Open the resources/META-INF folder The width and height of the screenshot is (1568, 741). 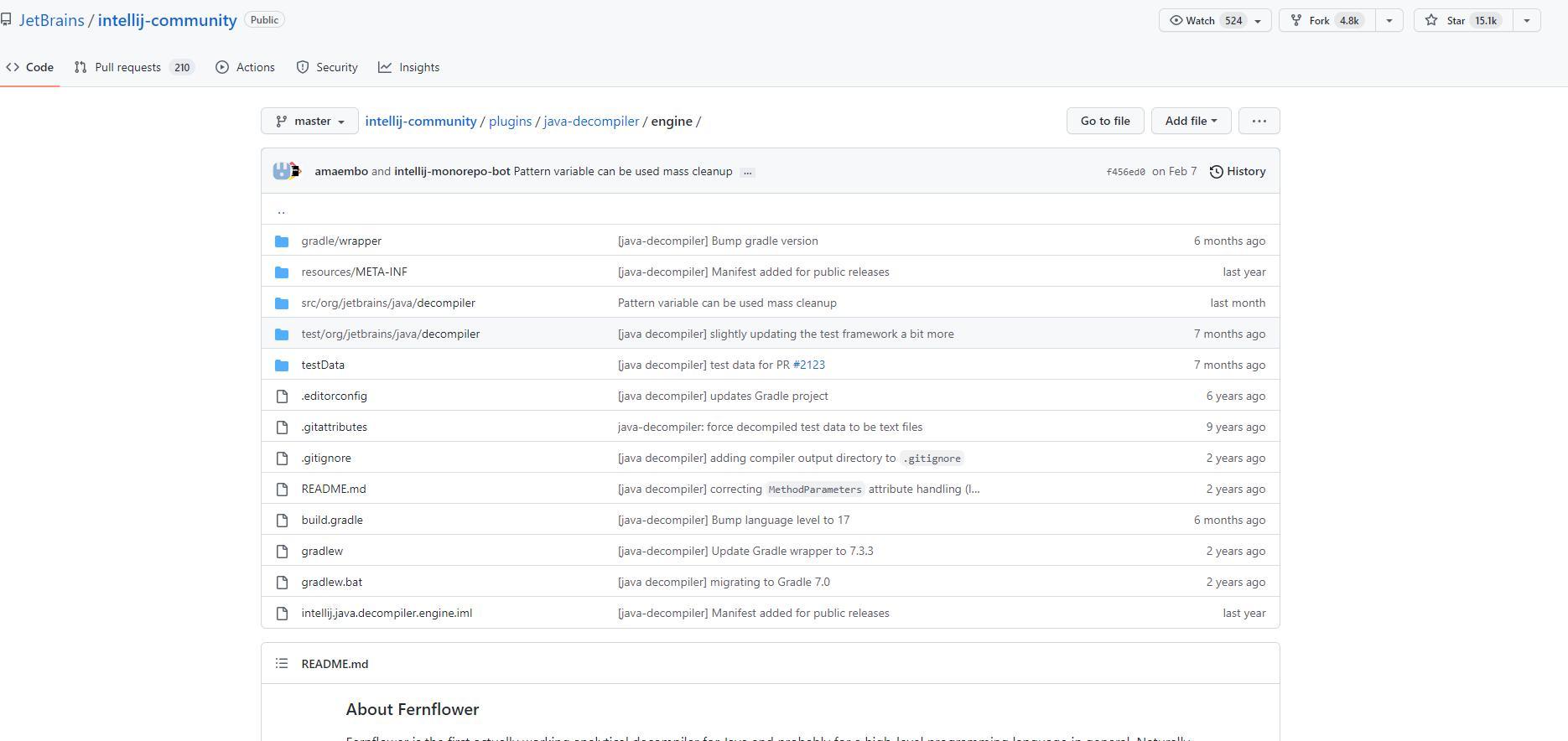[x=354, y=272]
